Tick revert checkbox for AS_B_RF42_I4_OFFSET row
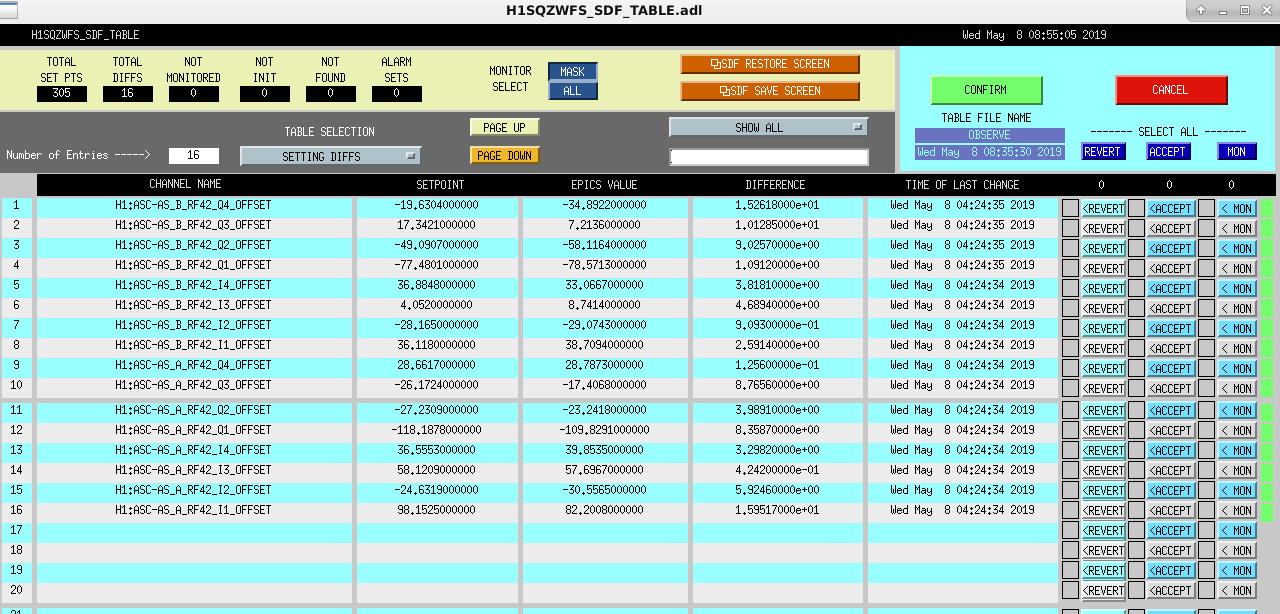The width and height of the screenshot is (1280, 614). coord(1070,288)
